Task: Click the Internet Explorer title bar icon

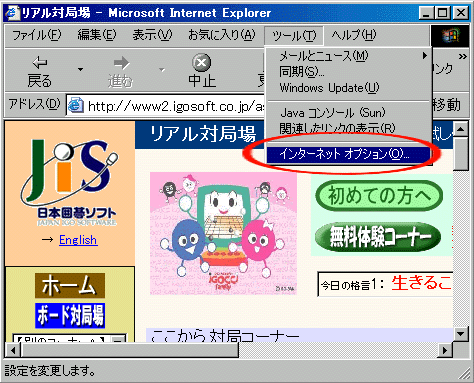Action: point(12,13)
